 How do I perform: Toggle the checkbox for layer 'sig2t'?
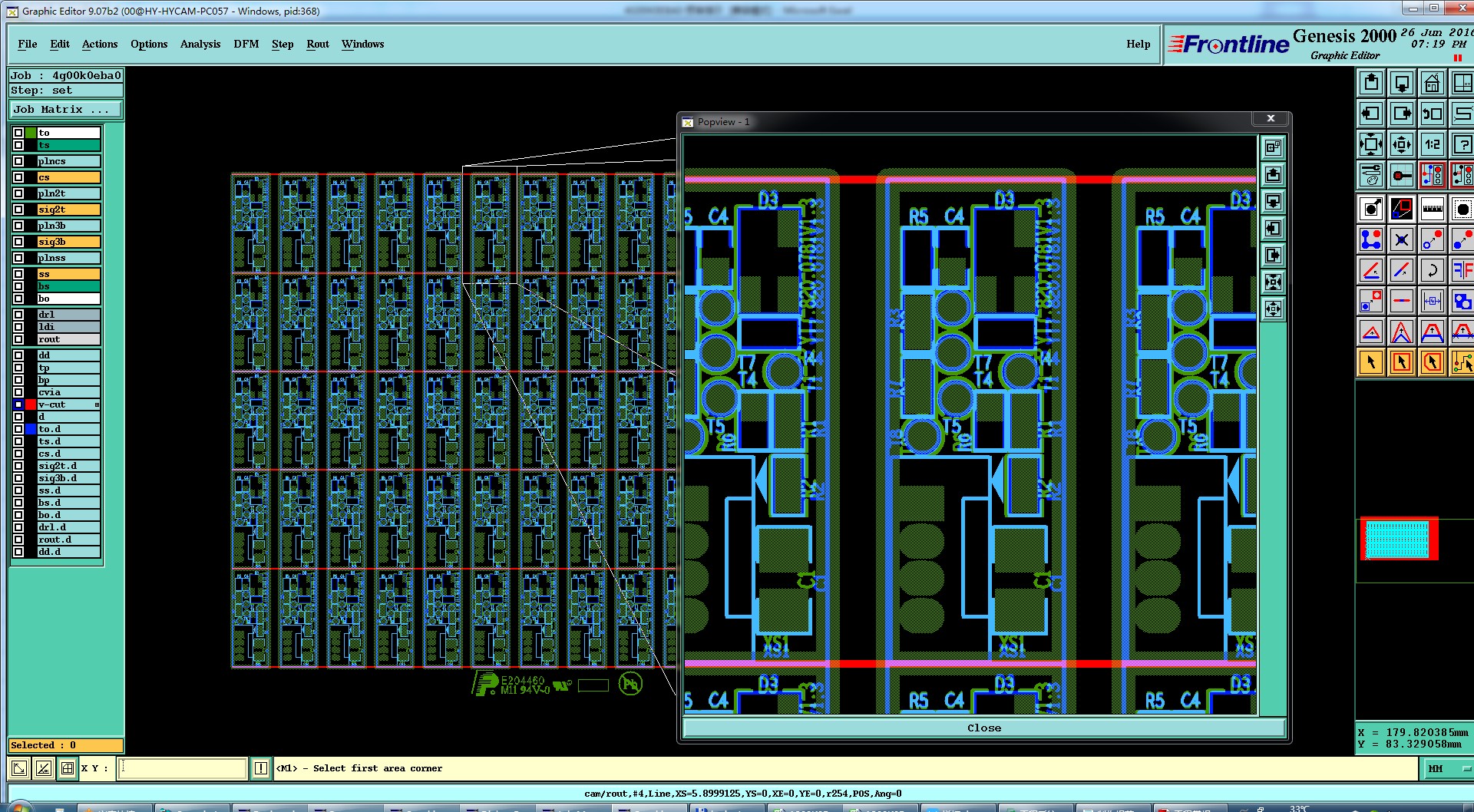click(18, 210)
